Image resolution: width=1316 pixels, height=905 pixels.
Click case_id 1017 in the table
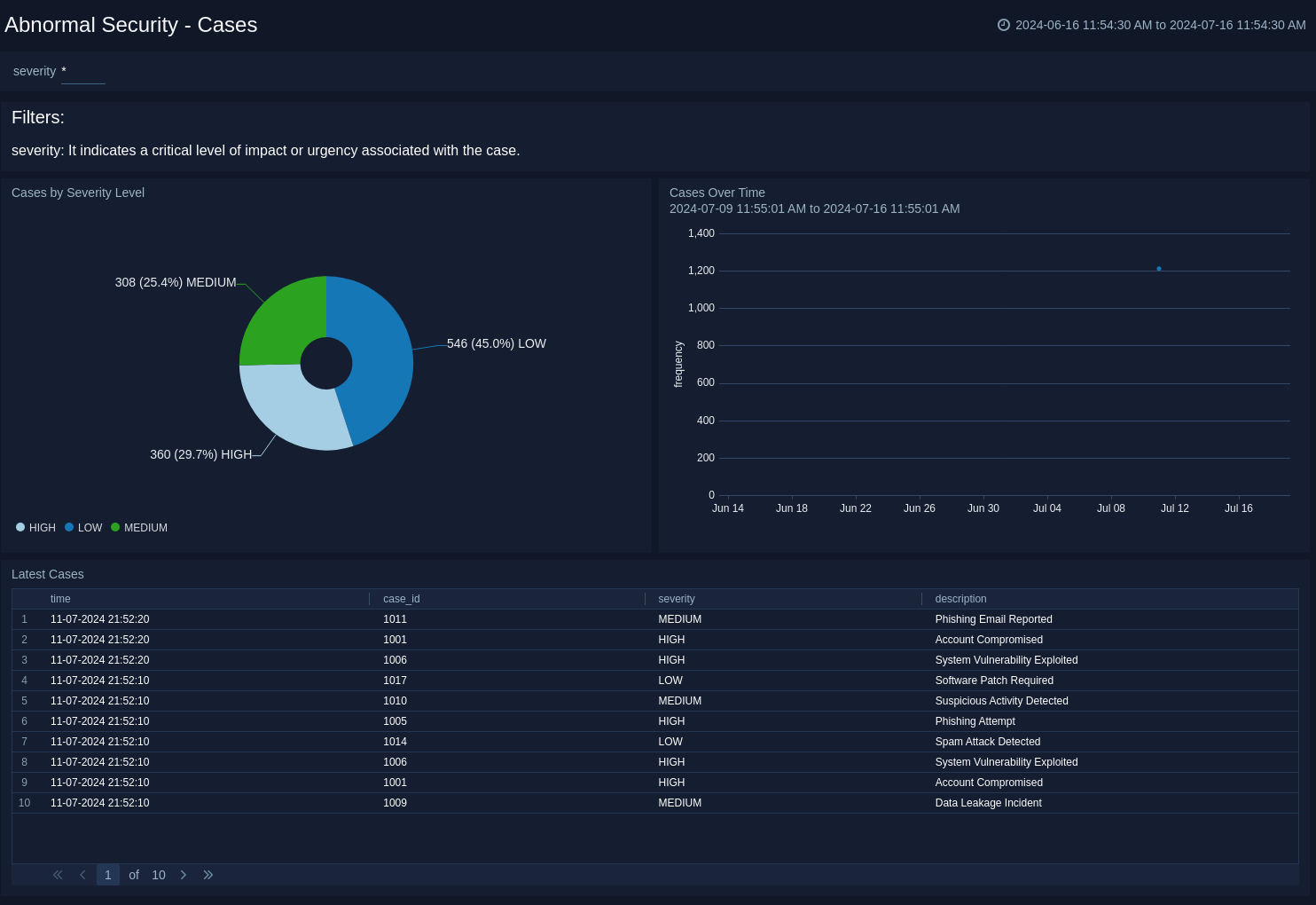point(395,681)
